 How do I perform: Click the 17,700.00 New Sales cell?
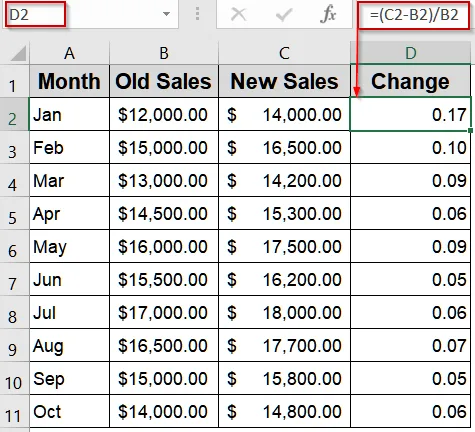pos(284,345)
